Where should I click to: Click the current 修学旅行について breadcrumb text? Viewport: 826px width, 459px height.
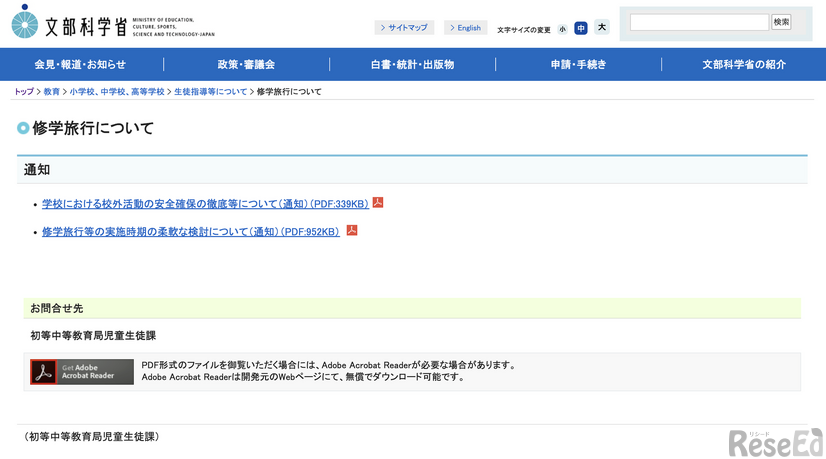pos(289,92)
